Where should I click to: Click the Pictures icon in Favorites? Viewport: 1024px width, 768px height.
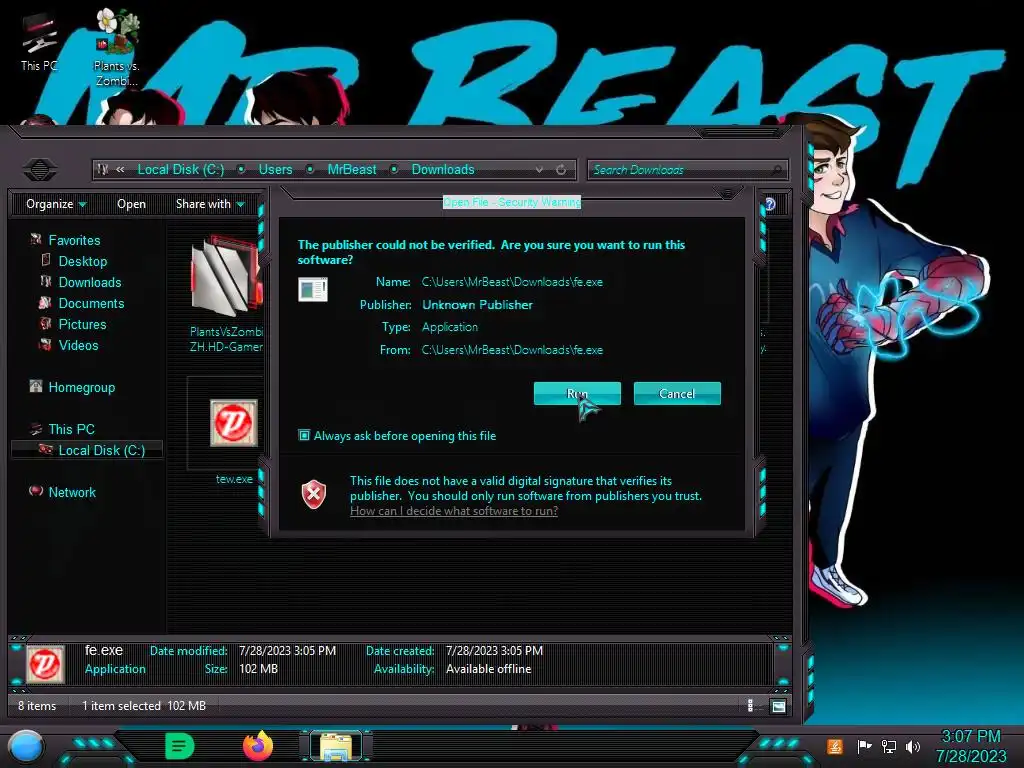(45, 323)
